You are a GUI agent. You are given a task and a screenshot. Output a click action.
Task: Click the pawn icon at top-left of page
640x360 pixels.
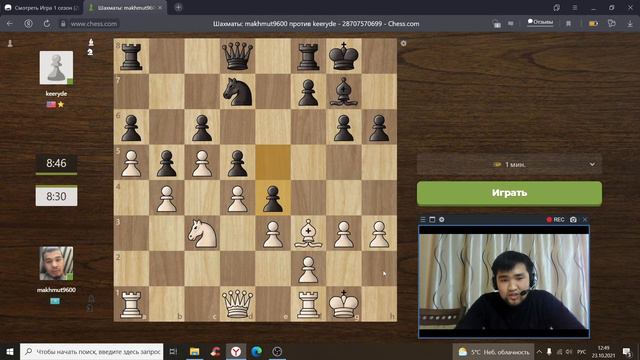coord(10,43)
